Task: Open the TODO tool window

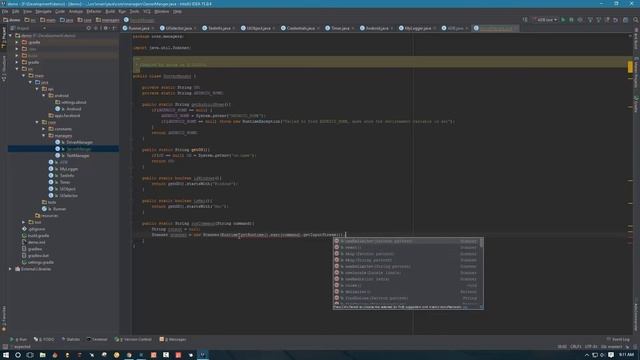Action: (44, 339)
